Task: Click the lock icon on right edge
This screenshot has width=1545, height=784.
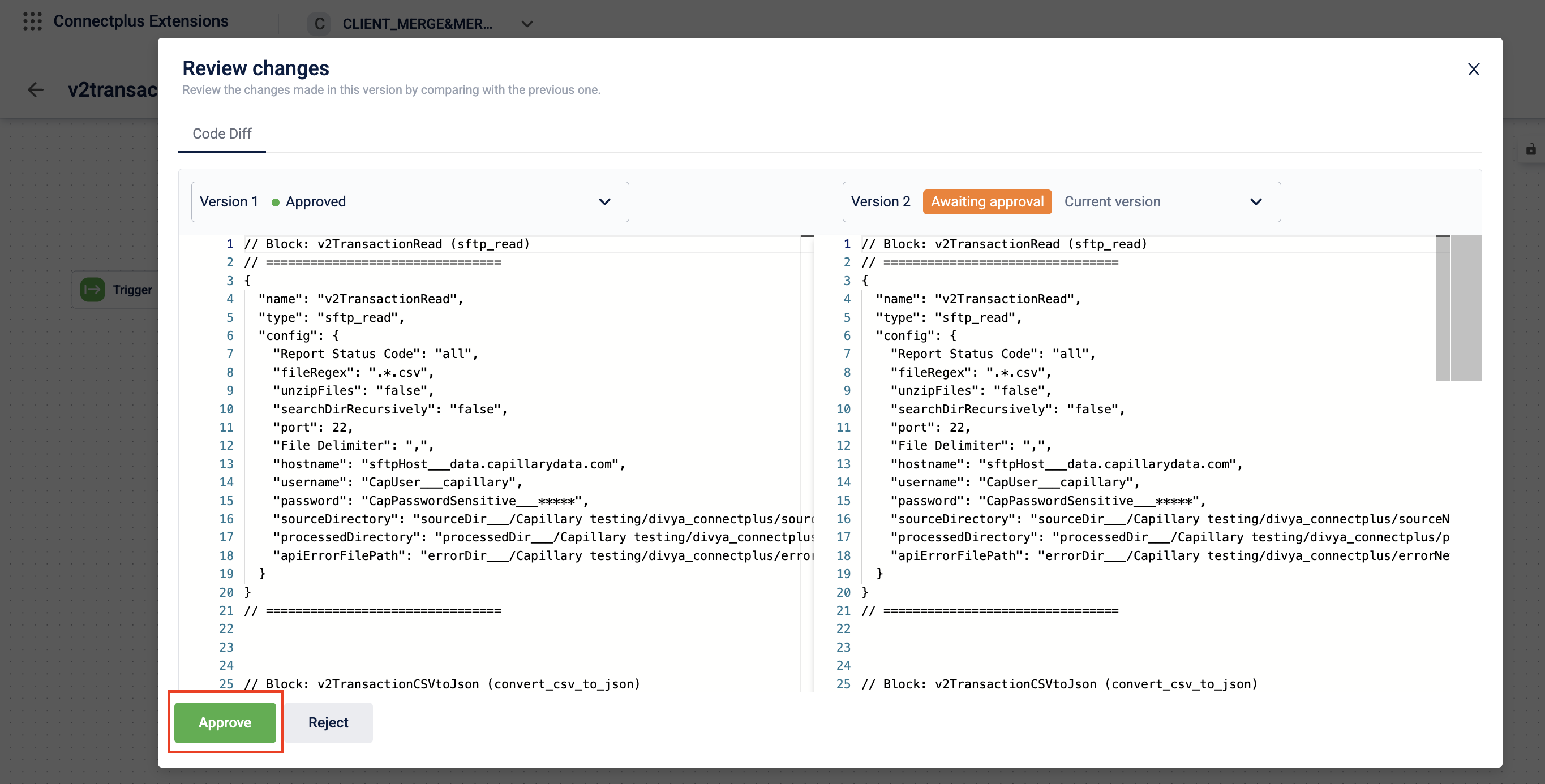Action: [1531, 150]
